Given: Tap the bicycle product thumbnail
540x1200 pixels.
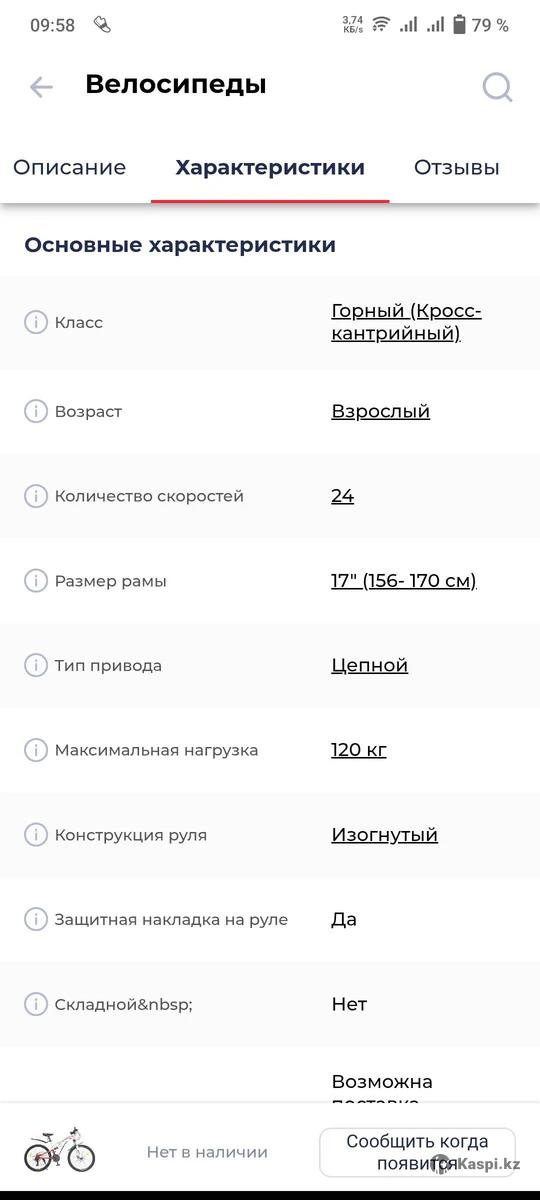Looking at the screenshot, I should click(x=60, y=1152).
